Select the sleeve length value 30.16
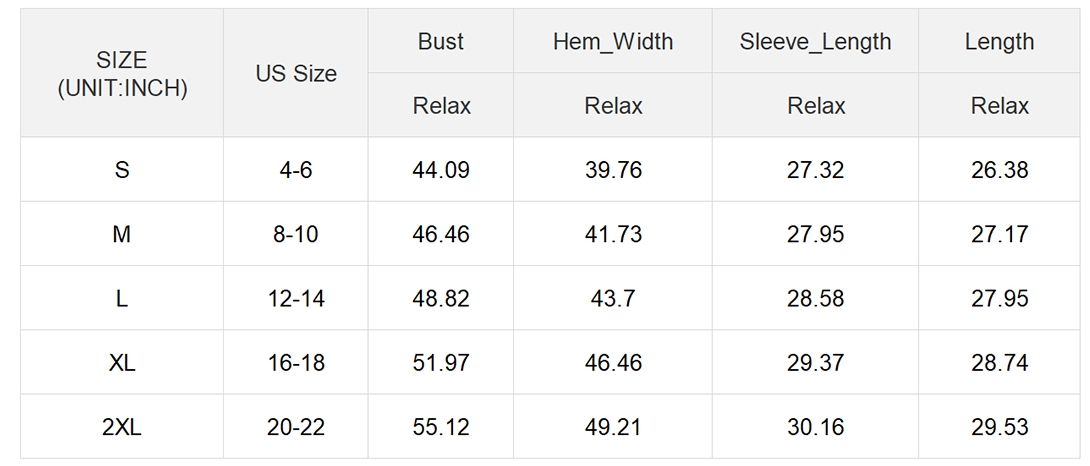1090x466 pixels. tap(815, 426)
